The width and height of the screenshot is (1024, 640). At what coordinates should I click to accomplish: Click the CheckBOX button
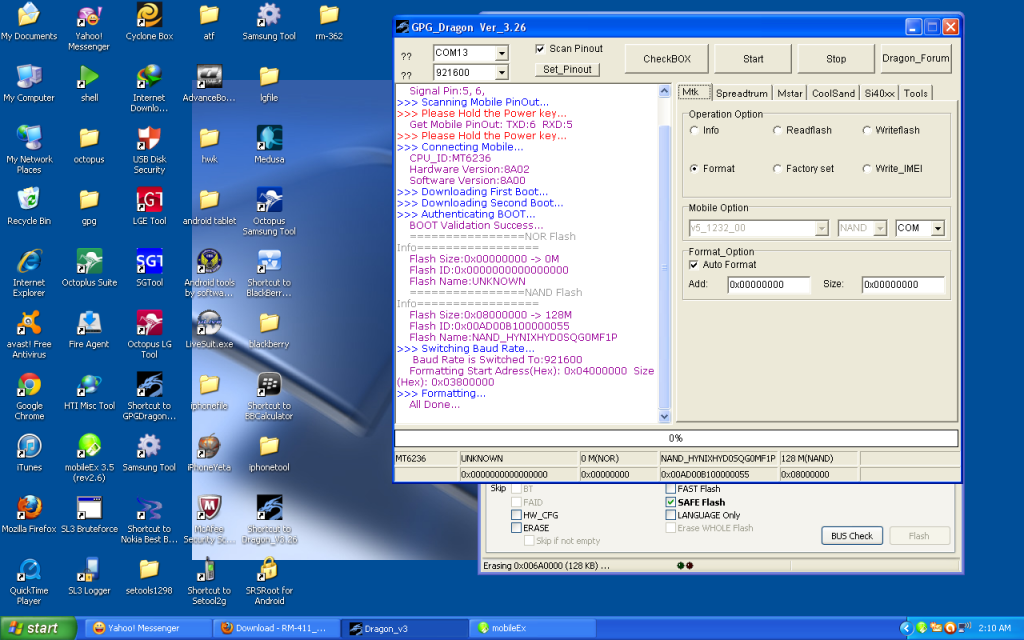[667, 59]
